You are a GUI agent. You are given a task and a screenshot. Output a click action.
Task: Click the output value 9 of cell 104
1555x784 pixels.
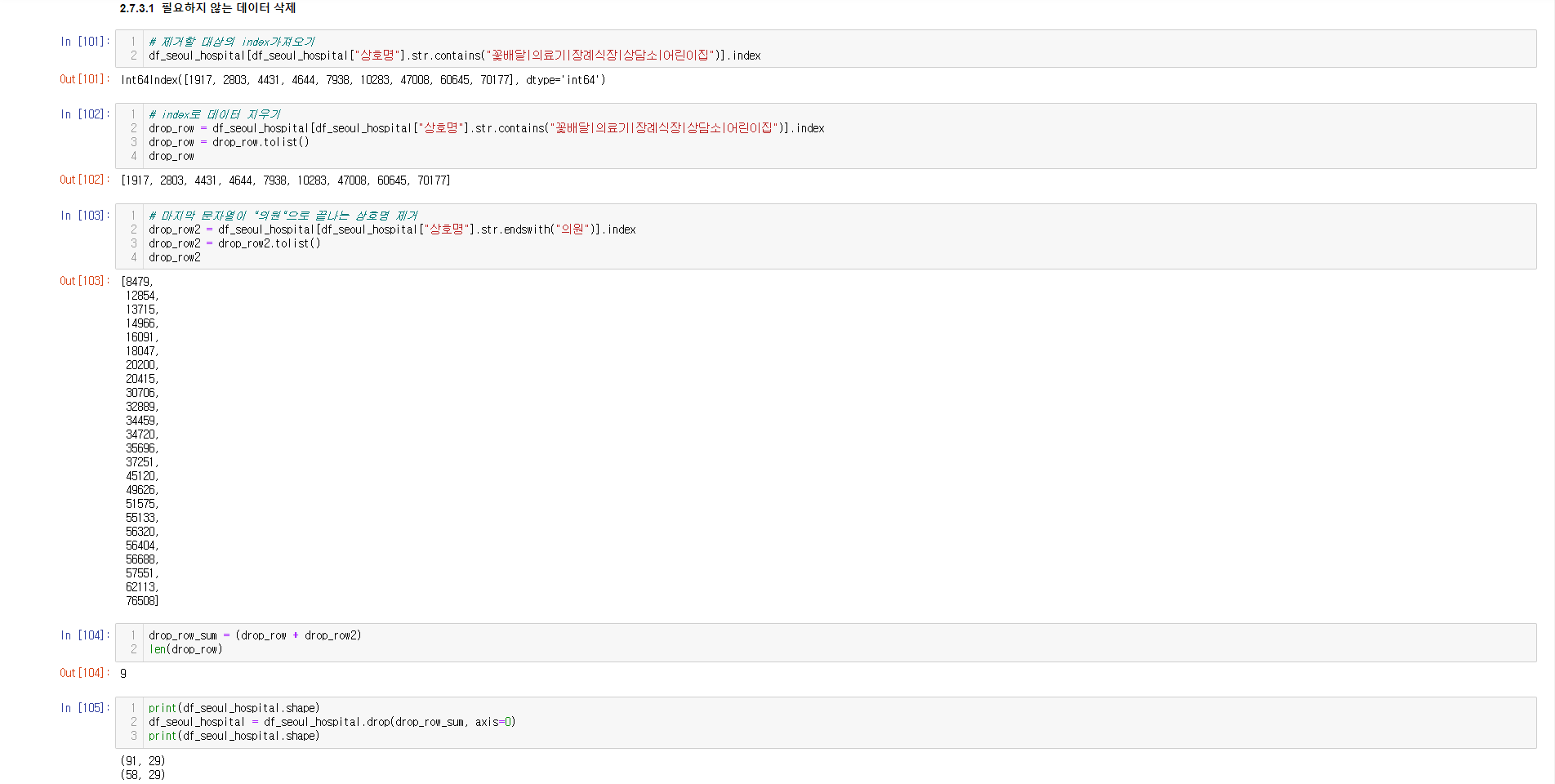(123, 674)
